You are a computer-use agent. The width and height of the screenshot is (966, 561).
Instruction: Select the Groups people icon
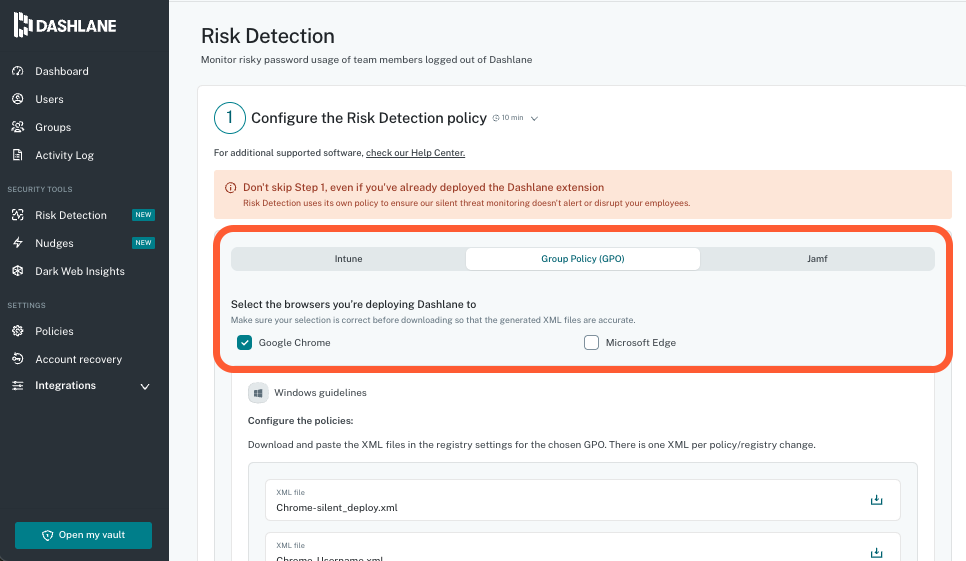click(17, 127)
